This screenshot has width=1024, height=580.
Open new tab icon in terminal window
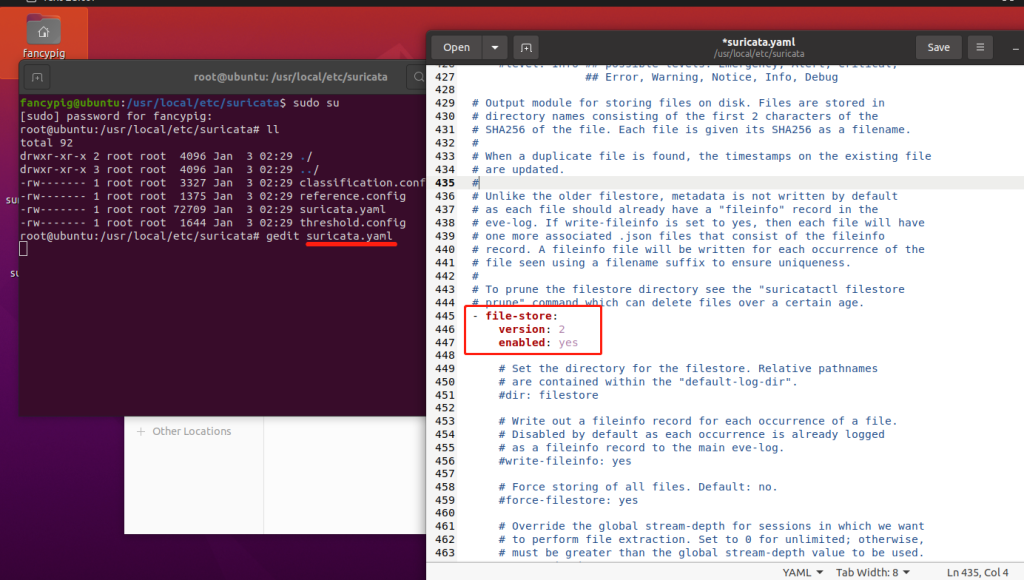[37, 78]
